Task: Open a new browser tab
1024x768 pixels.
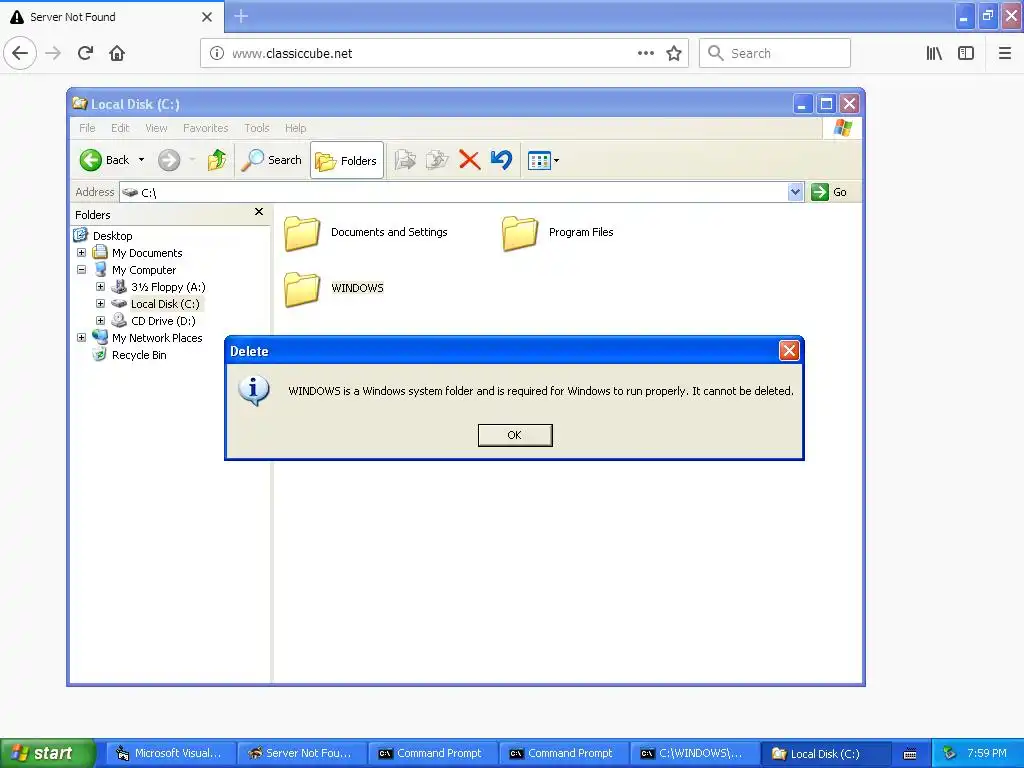Action: click(x=241, y=16)
